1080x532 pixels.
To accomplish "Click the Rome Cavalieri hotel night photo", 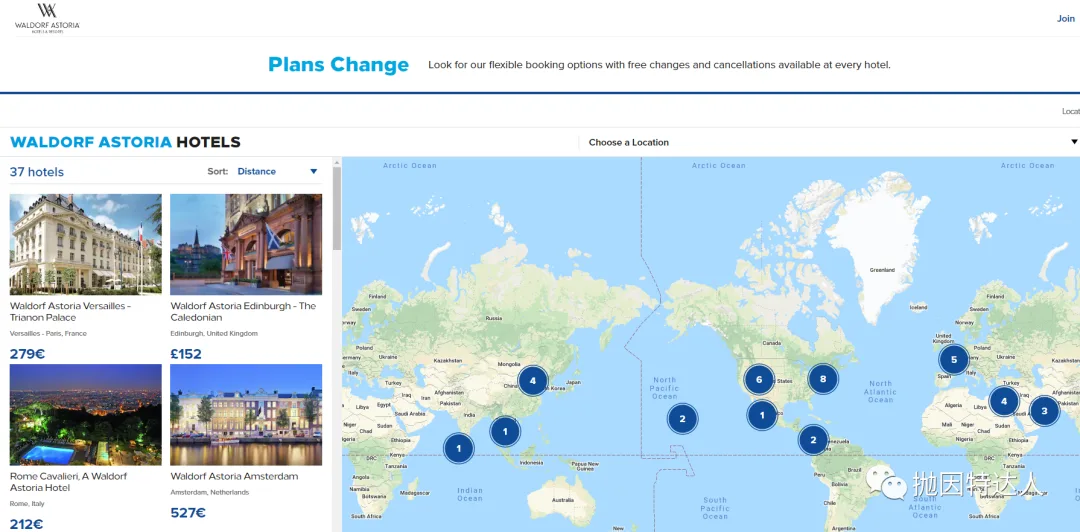I will click(86, 414).
